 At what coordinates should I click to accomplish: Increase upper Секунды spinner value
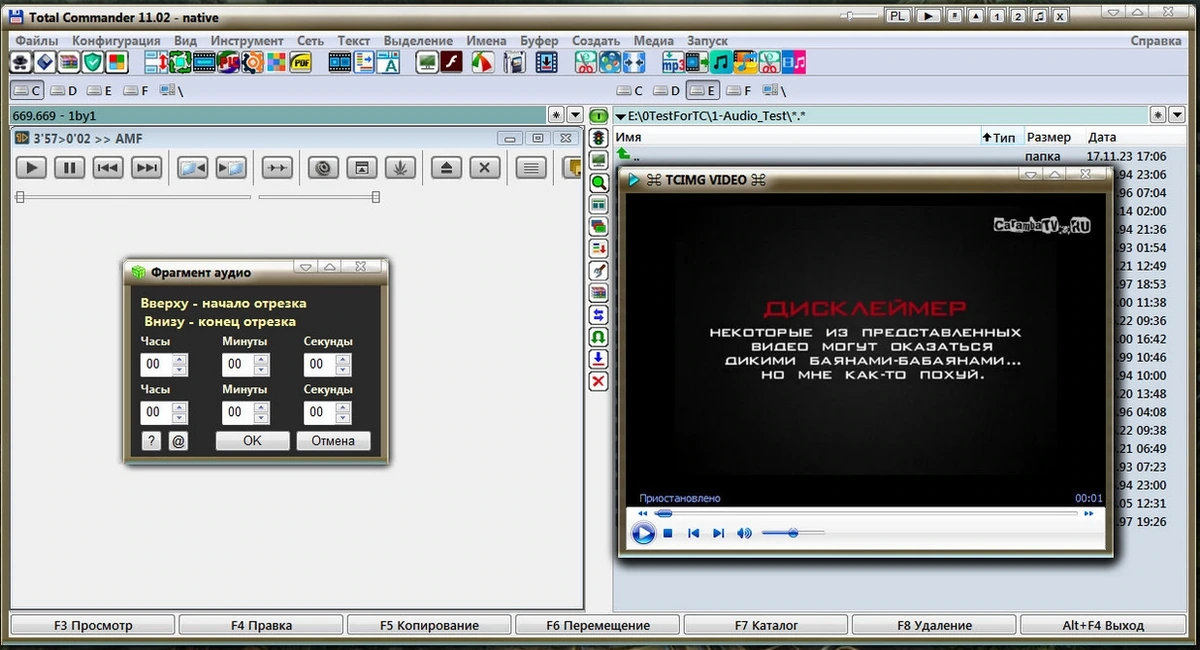(x=342, y=360)
